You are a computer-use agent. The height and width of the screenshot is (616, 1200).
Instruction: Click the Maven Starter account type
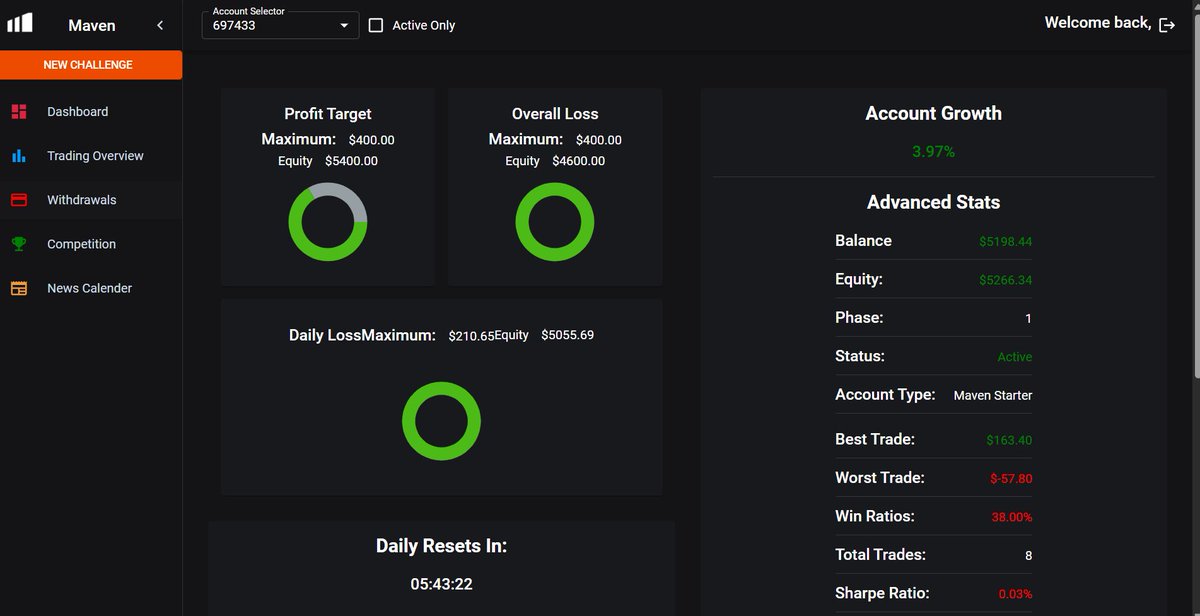coord(993,395)
